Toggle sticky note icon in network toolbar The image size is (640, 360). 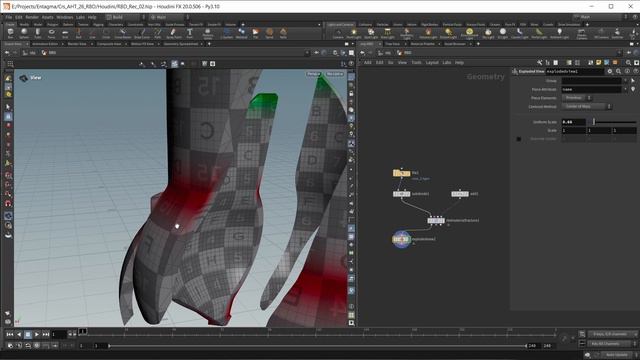click(x=598, y=62)
